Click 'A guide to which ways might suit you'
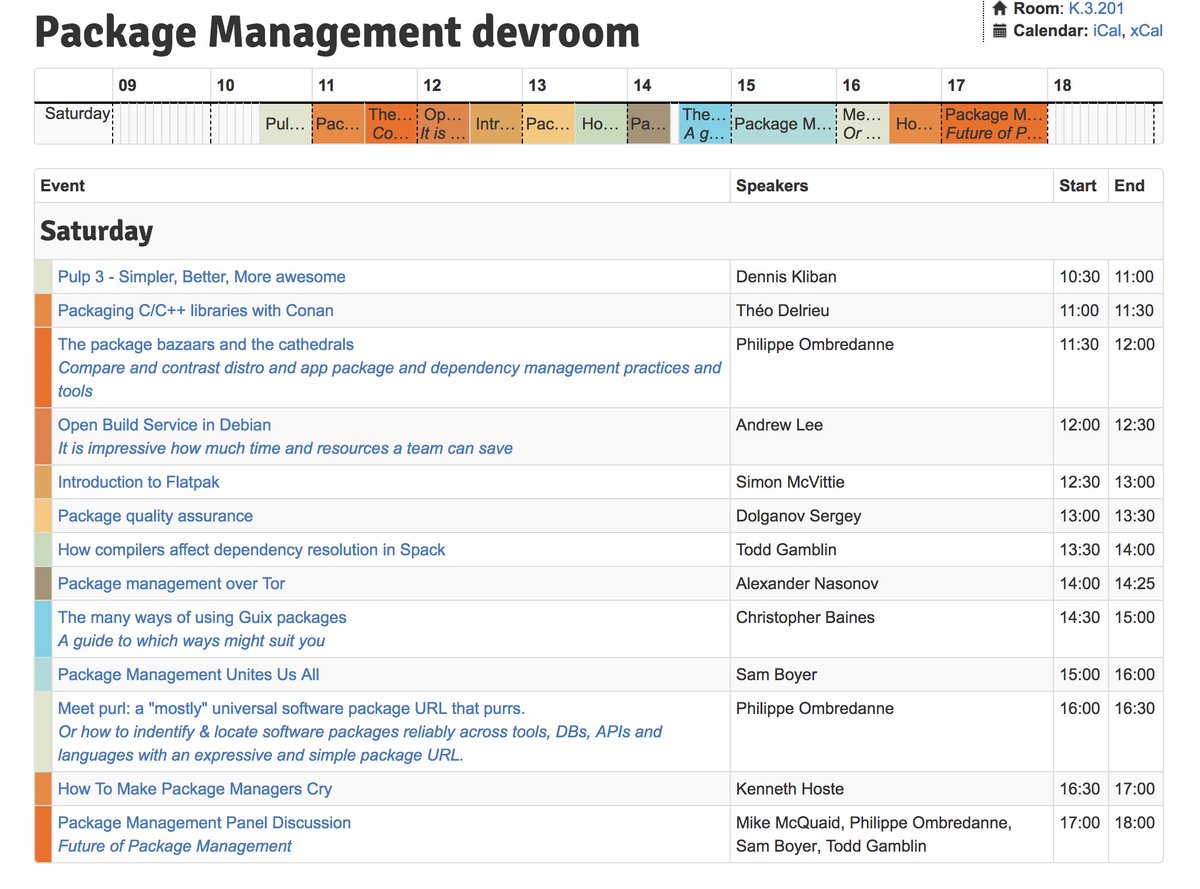 (x=191, y=641)
